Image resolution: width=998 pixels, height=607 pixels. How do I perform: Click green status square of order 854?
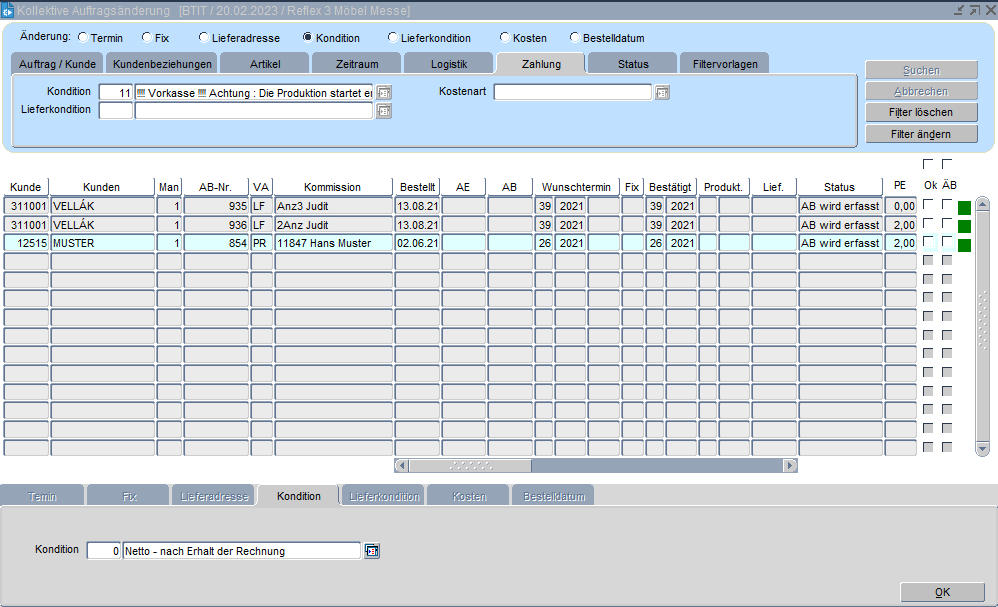pos(964,245)
